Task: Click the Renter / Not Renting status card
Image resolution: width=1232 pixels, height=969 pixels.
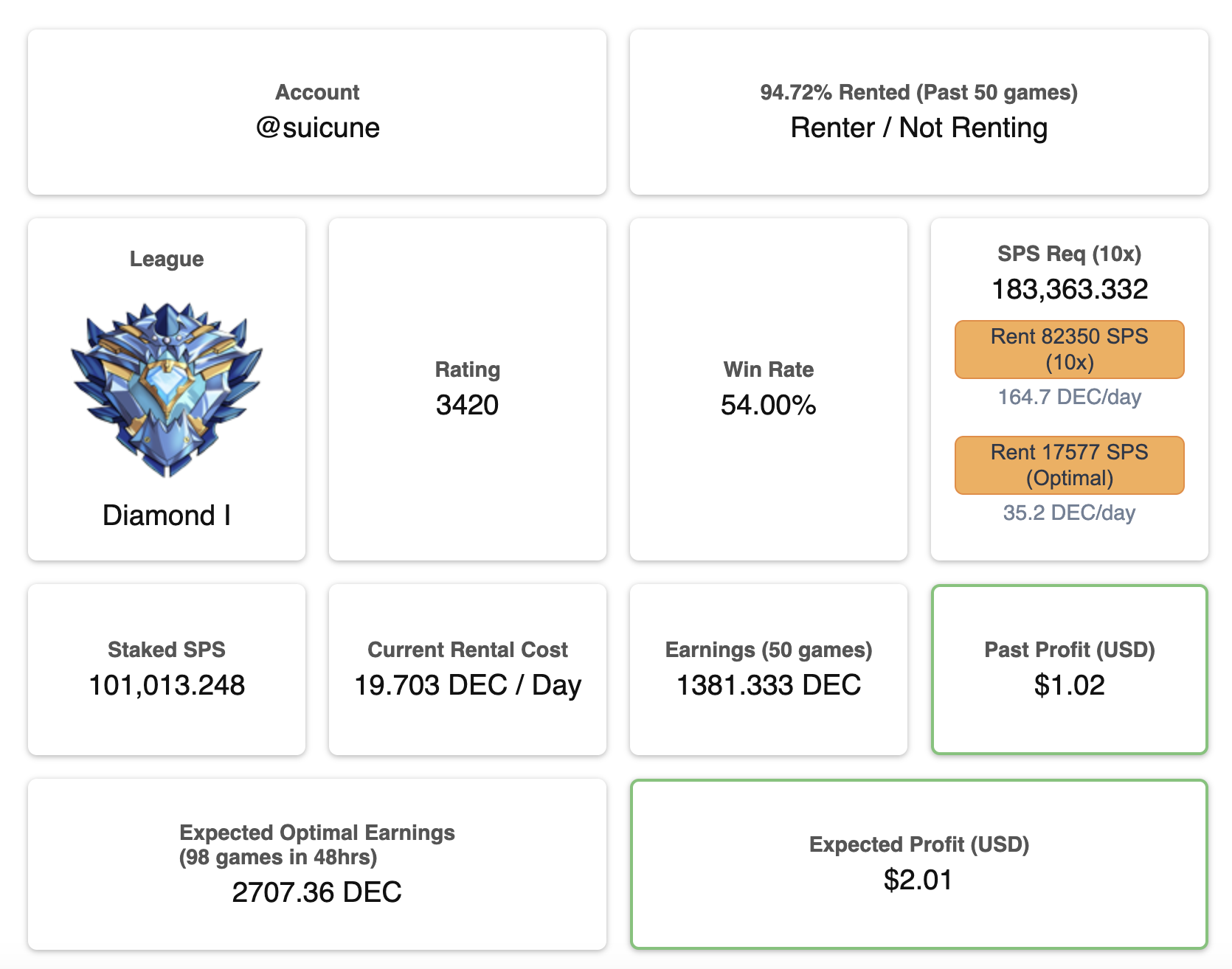Action: click(x=918, y=112)
